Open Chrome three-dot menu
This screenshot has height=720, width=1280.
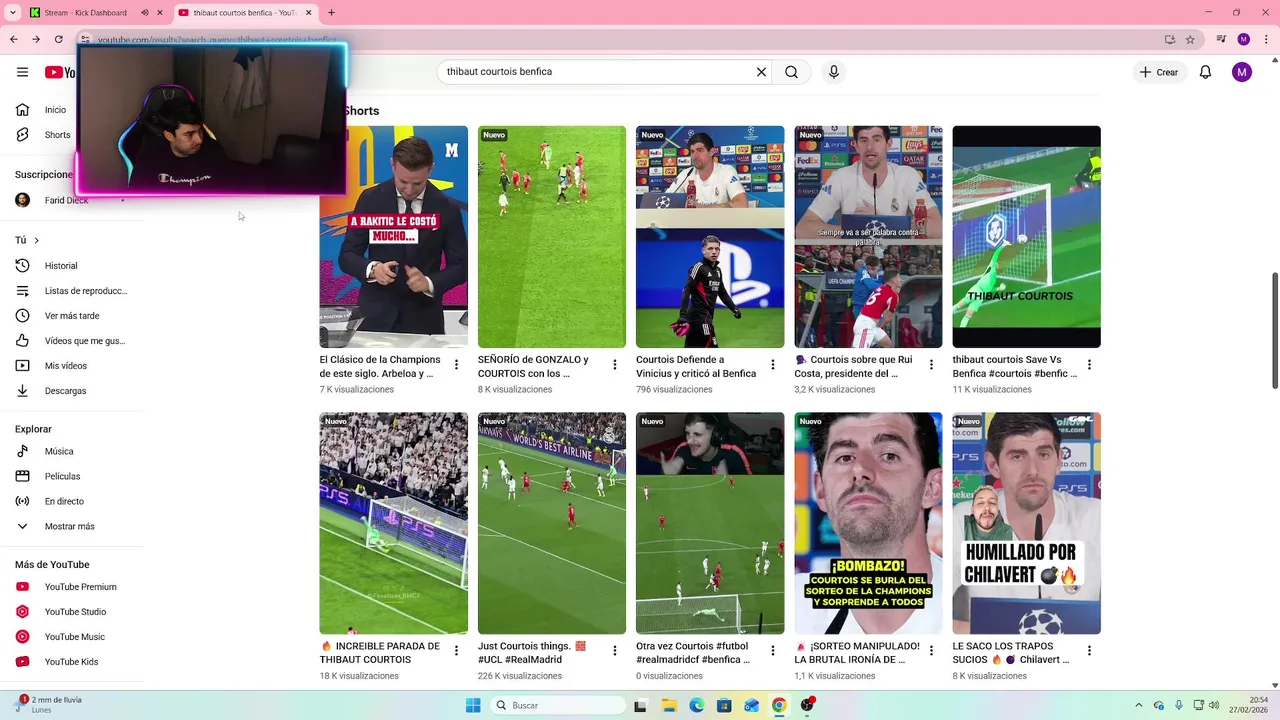tap(1266, 39)
